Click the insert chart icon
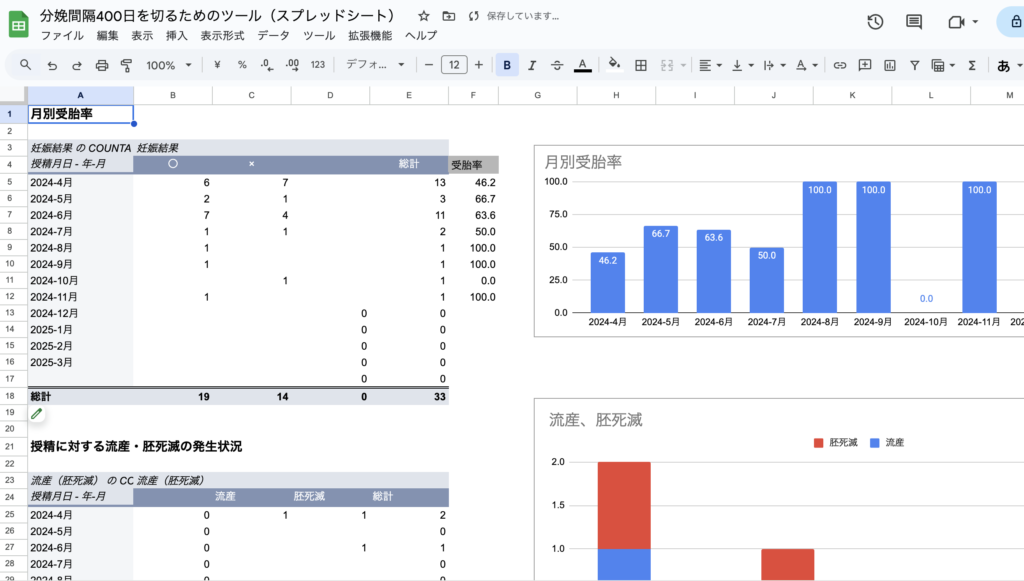 [x=889, y=65]
